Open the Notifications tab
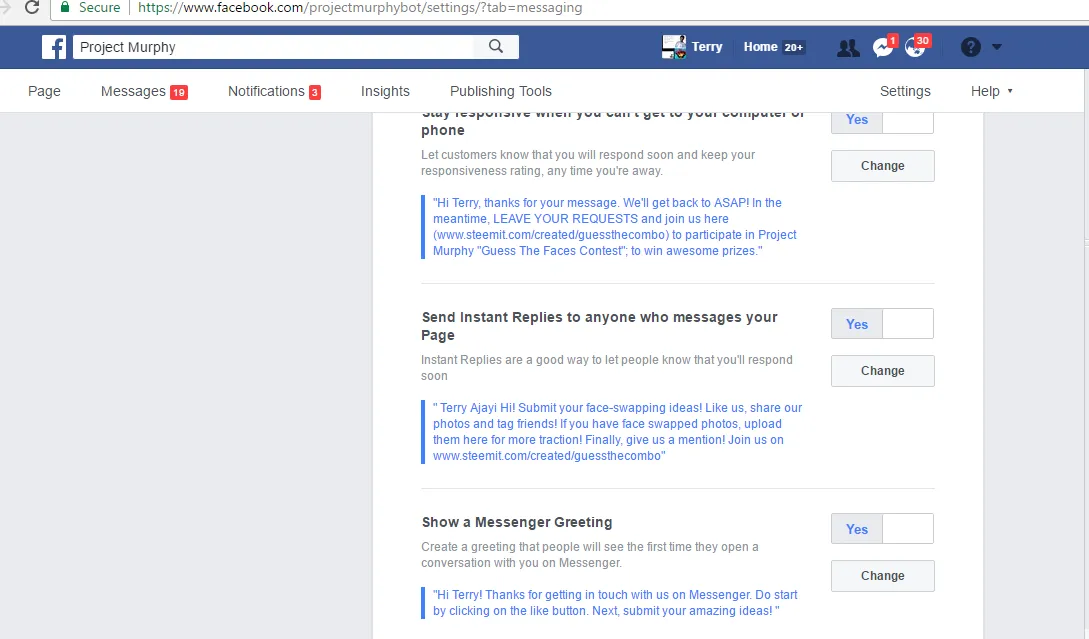The image size is (1089, 639). (x=274, y=91)
